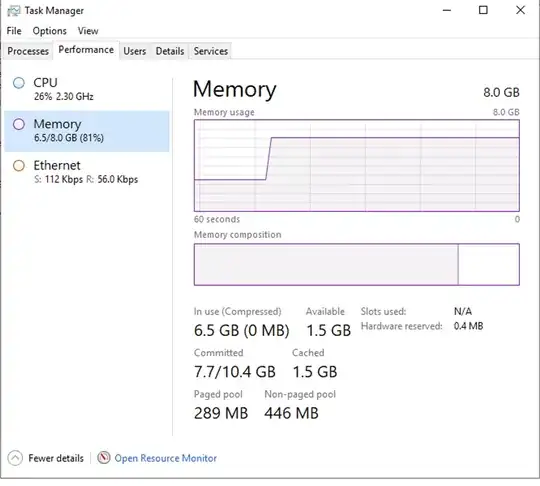Select the Ethernet performance entry
This screenshot has width=540, height=486.
[87, 172]
